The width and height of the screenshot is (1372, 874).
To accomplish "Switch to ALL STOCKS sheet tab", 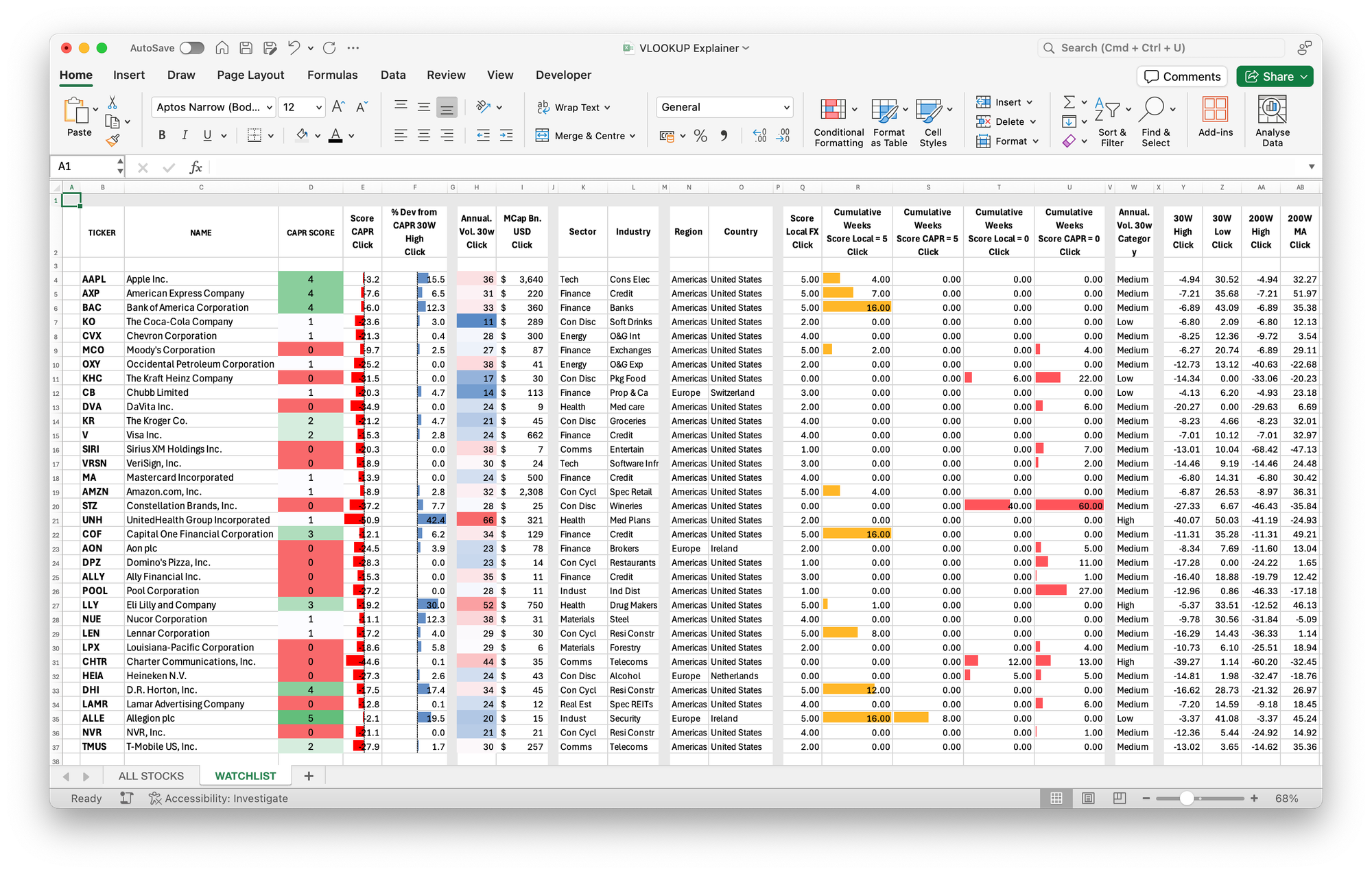I will (151, 776).
